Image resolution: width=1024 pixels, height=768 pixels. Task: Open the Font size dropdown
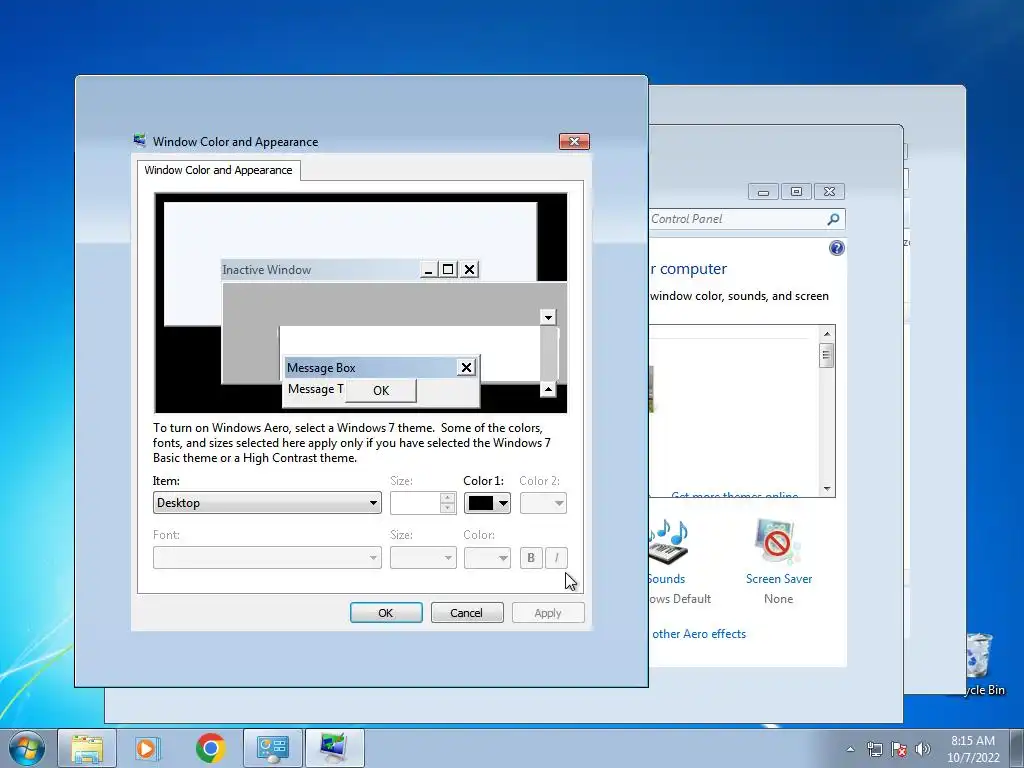[423, 558]
